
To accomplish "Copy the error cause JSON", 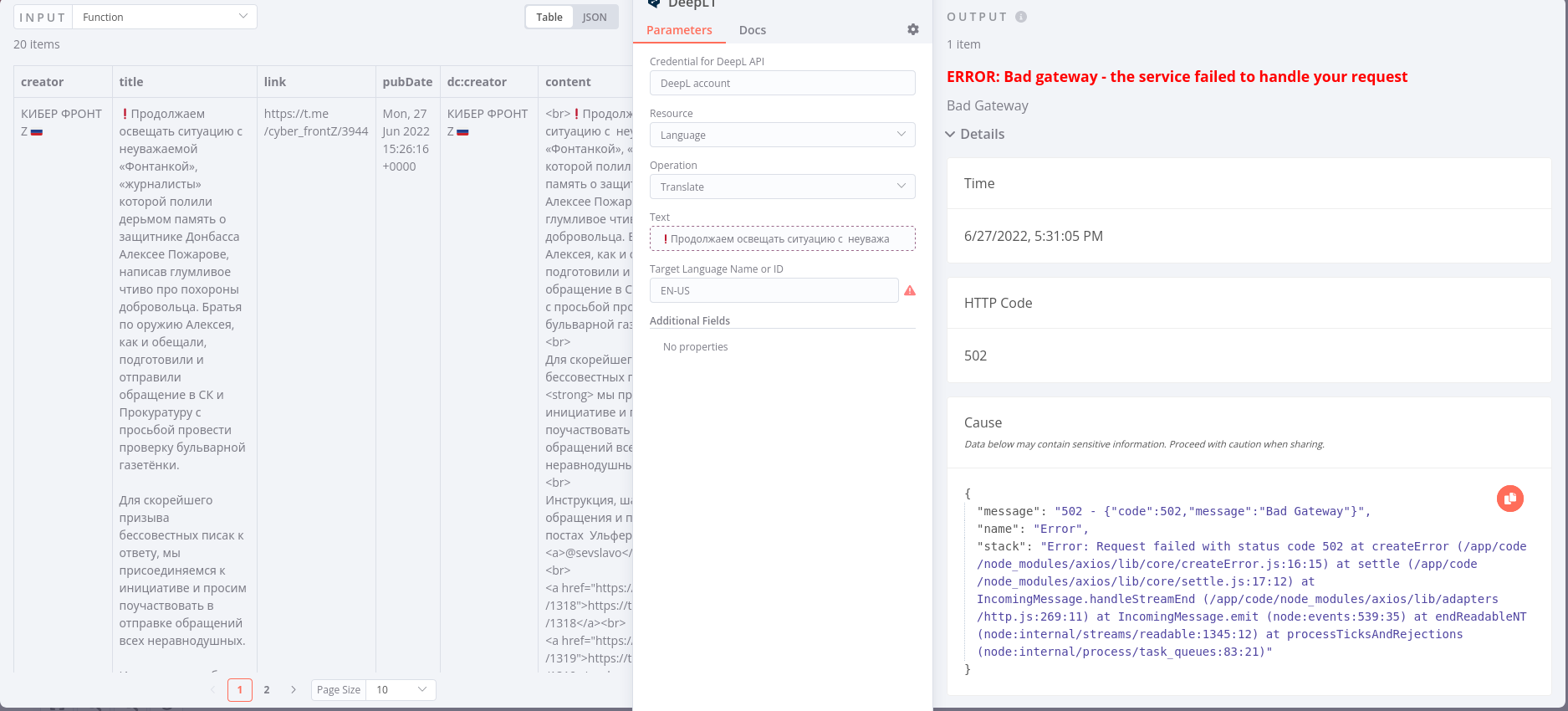I will [x=1509, y=499].
